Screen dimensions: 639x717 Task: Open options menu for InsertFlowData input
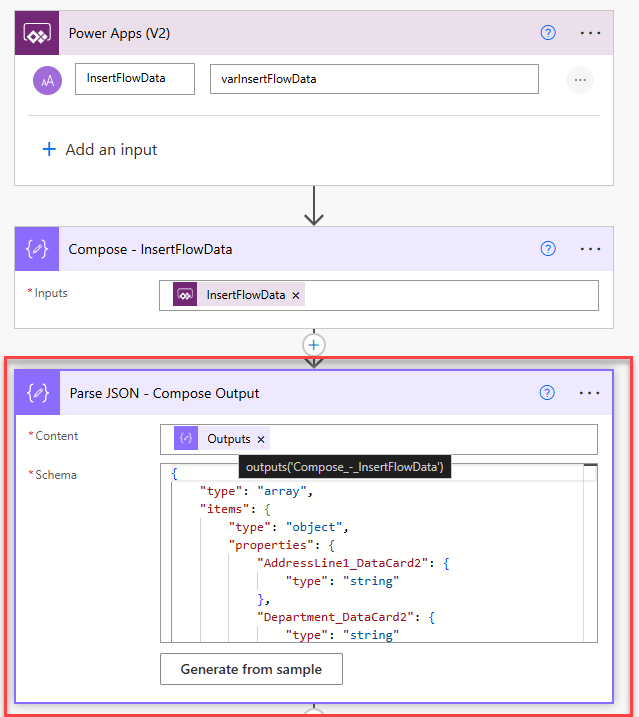(580, 80)
